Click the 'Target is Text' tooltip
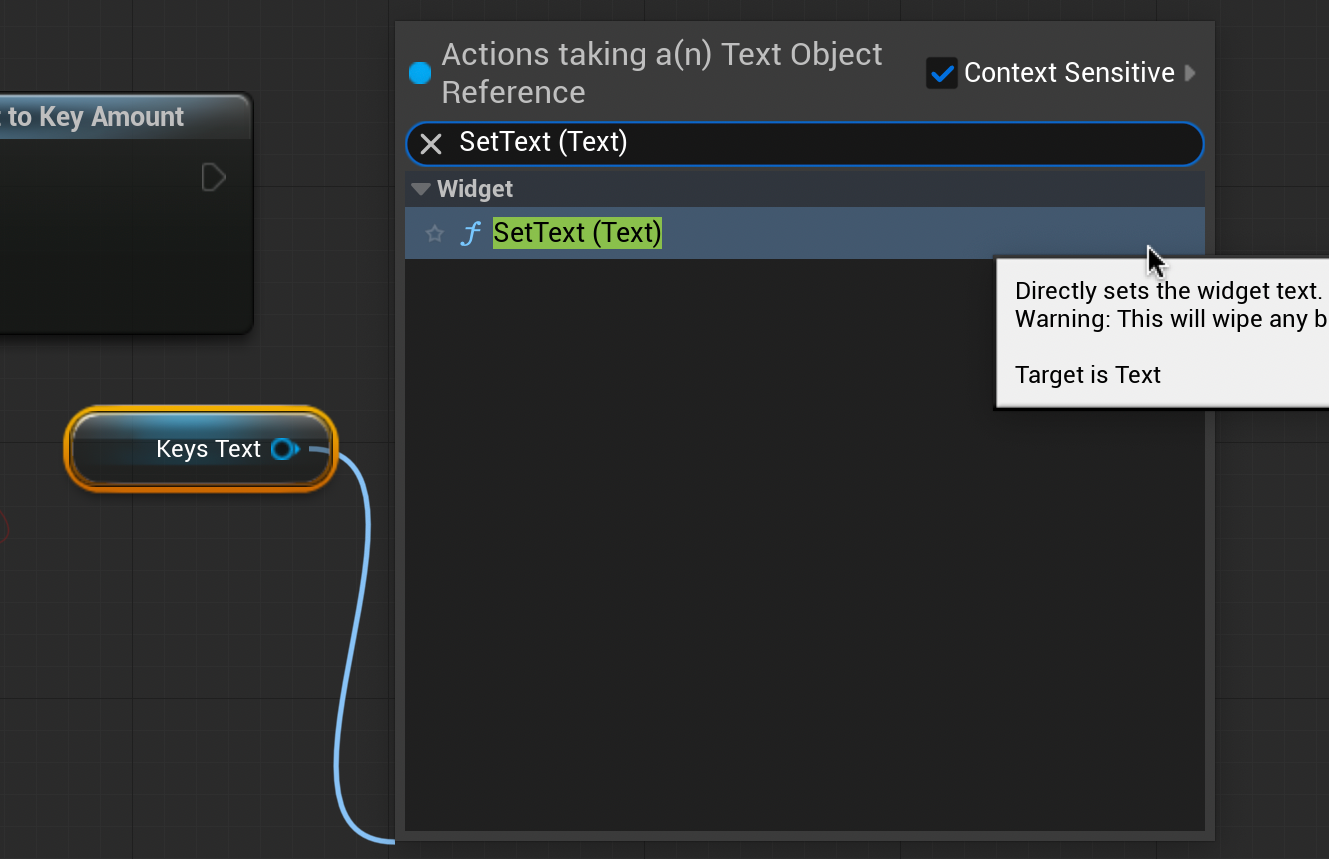This screenshot has width=1329, height=859. pos(1088,375)
